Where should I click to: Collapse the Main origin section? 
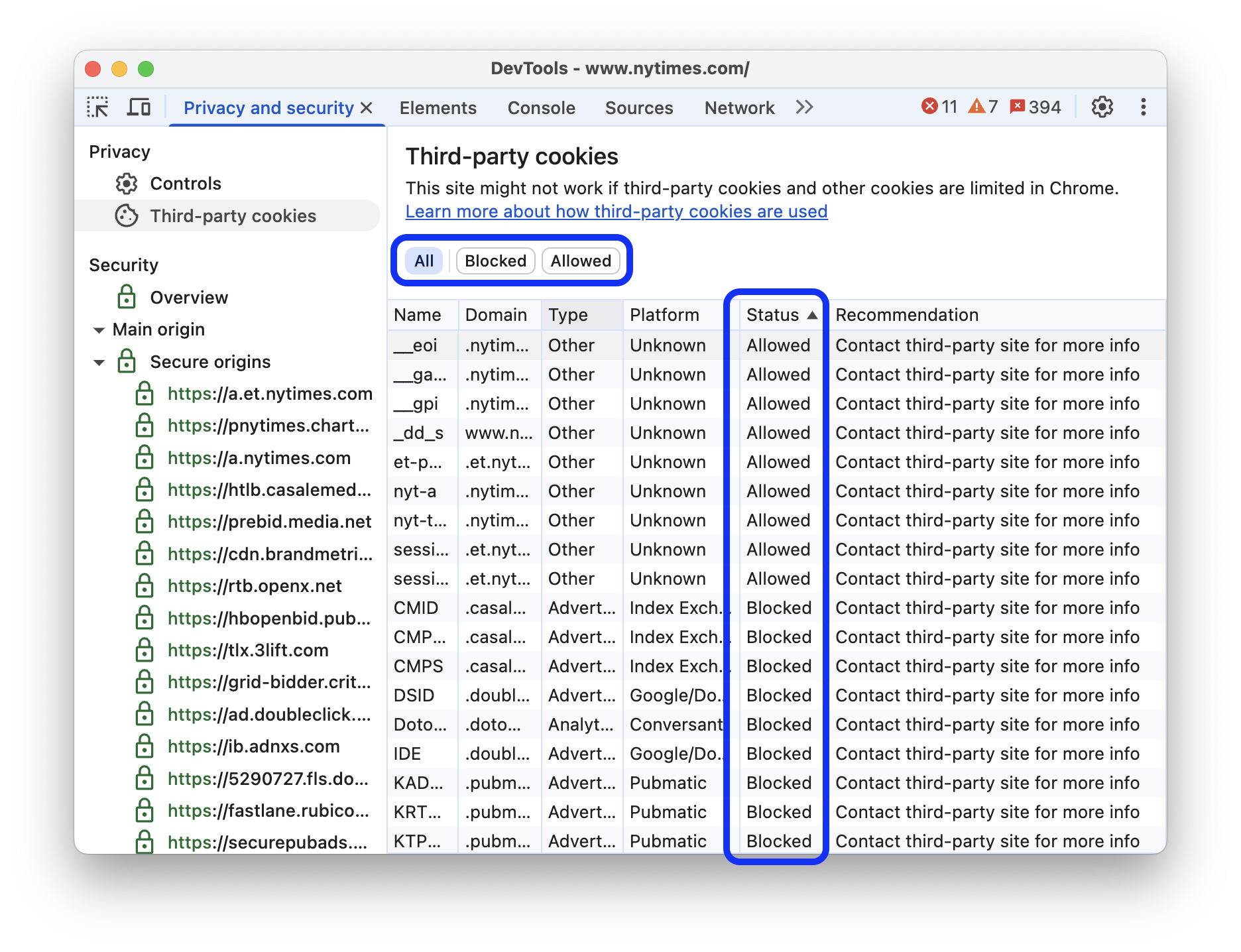[x=99, y=329]
